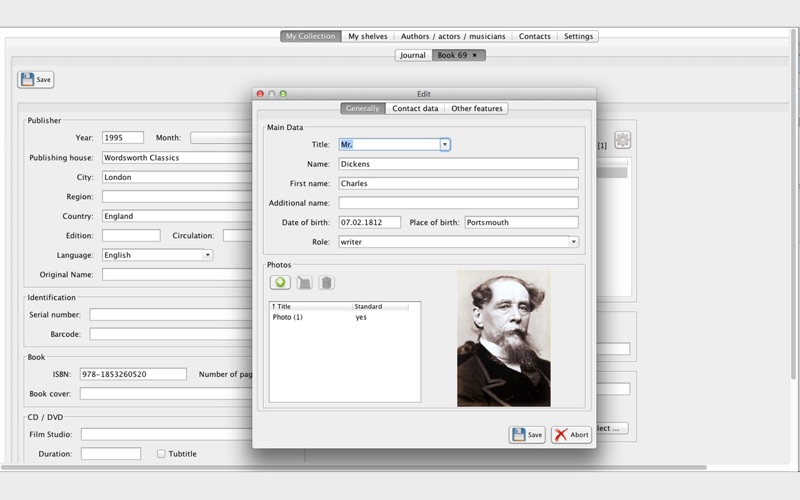This screenshot has height=500, width=800.
Task: Sort photos by Title column header
Action: pyautogui.click(x=311, y=307)
